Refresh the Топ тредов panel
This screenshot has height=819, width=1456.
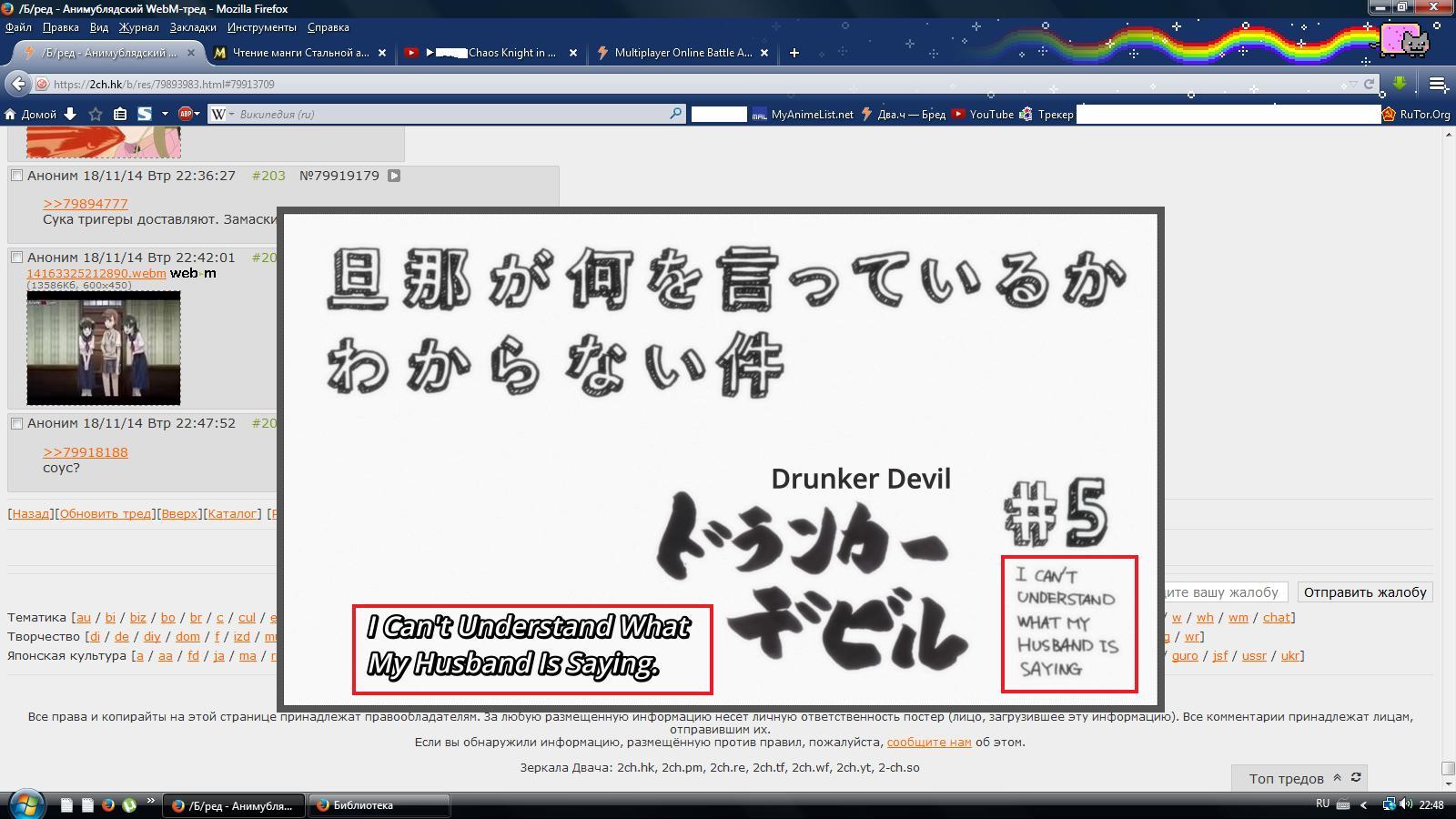pyautogui.click(x=1356, y=777)
